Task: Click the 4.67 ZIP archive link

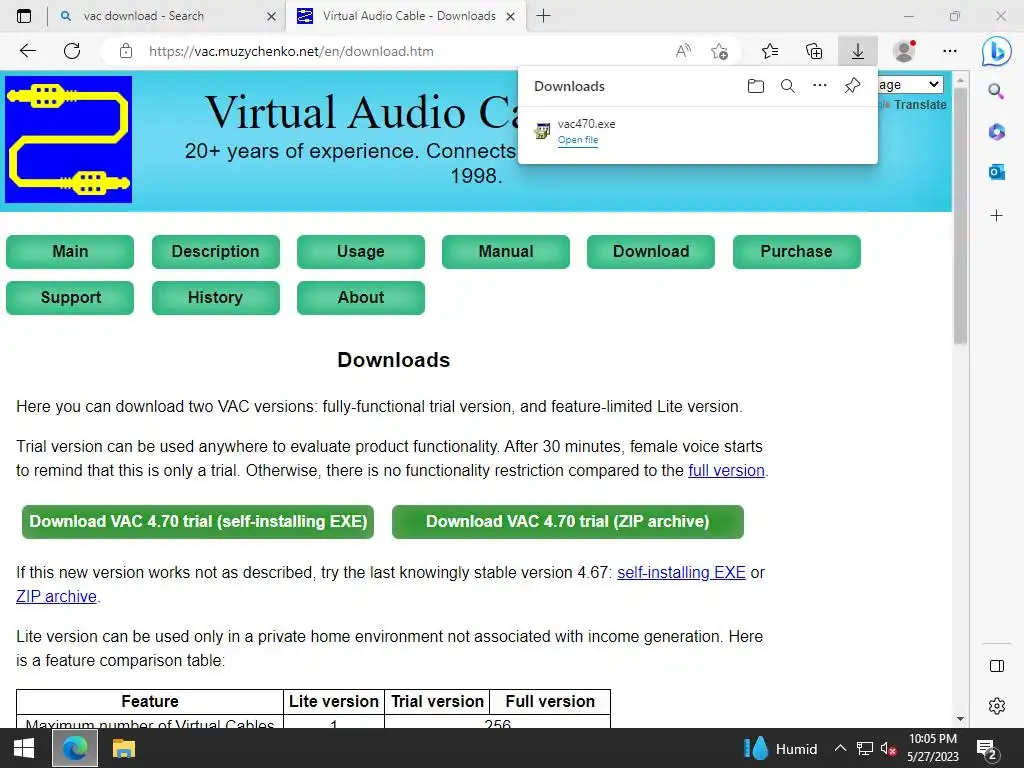Action: pyautogui.click(x=56, y=596)
